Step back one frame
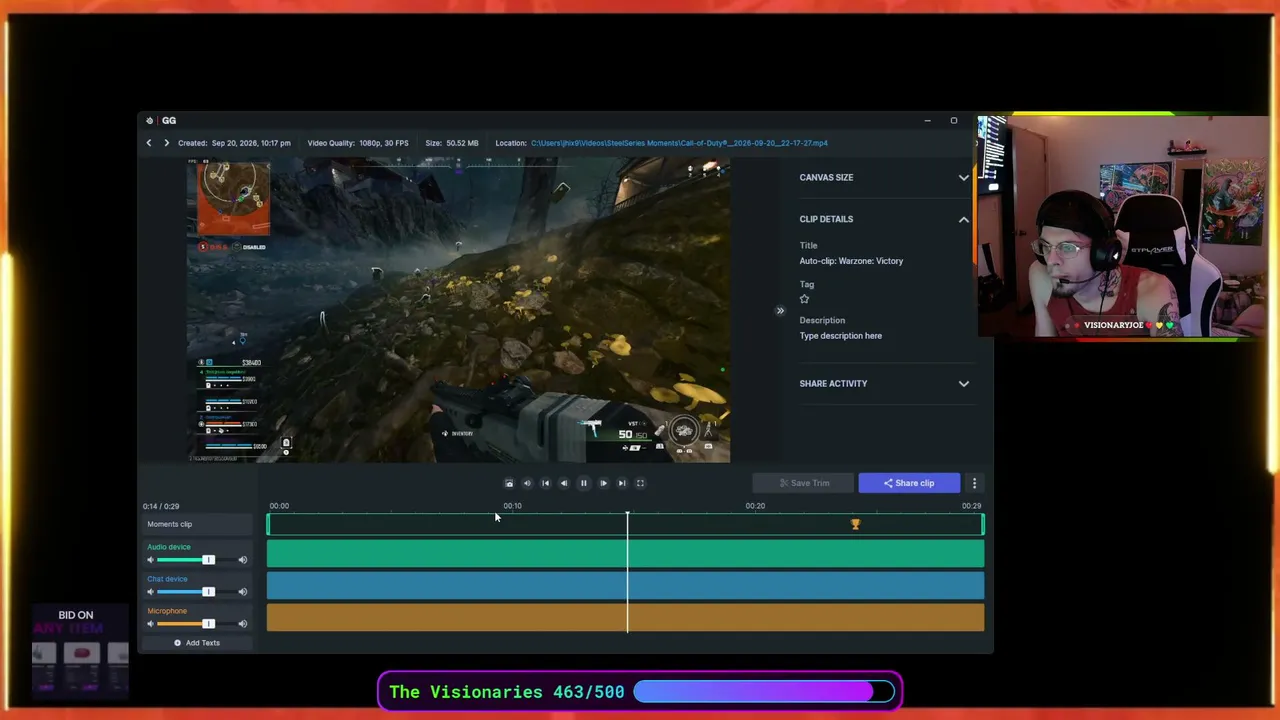The image size is (1280, 720). tap(564, 483)
